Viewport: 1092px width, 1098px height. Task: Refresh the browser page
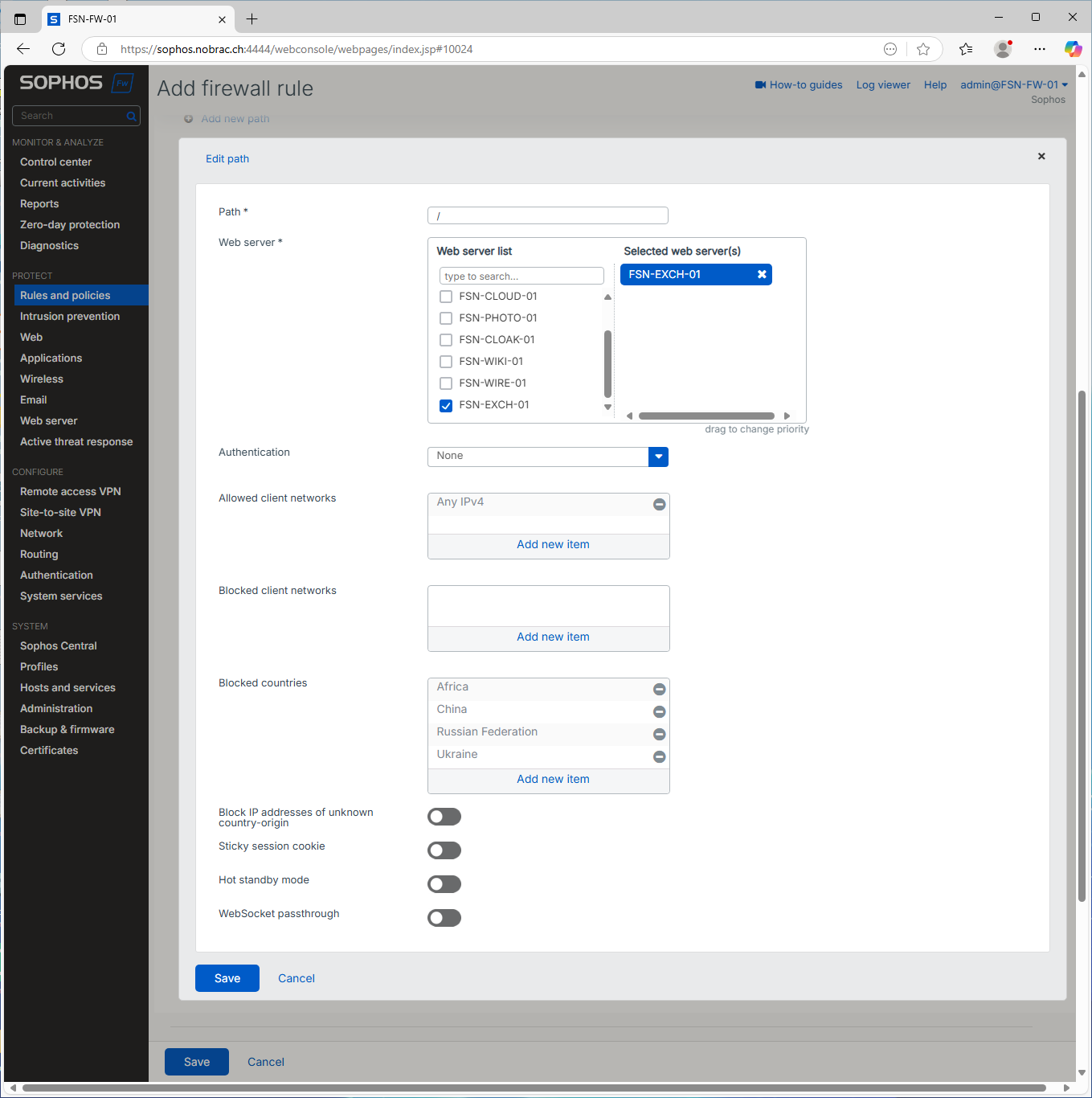(x=59, y=49)
